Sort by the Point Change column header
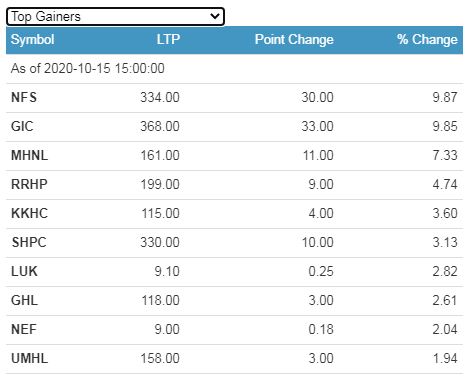 [x=294, y=40]
